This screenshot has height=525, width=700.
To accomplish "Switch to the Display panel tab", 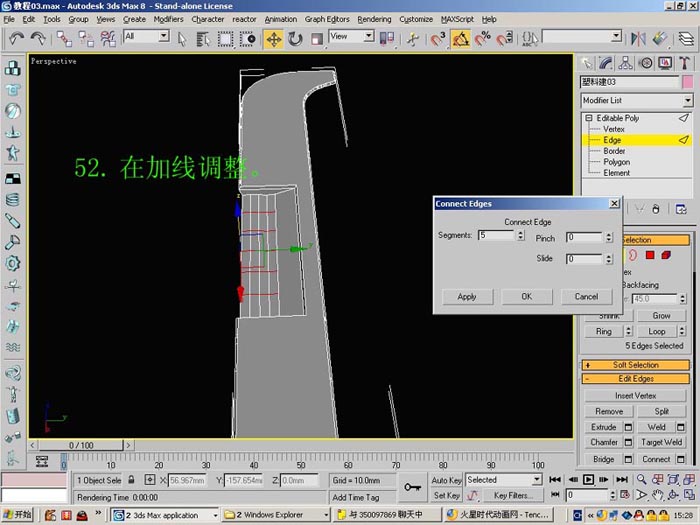I will tap(665, 63).
